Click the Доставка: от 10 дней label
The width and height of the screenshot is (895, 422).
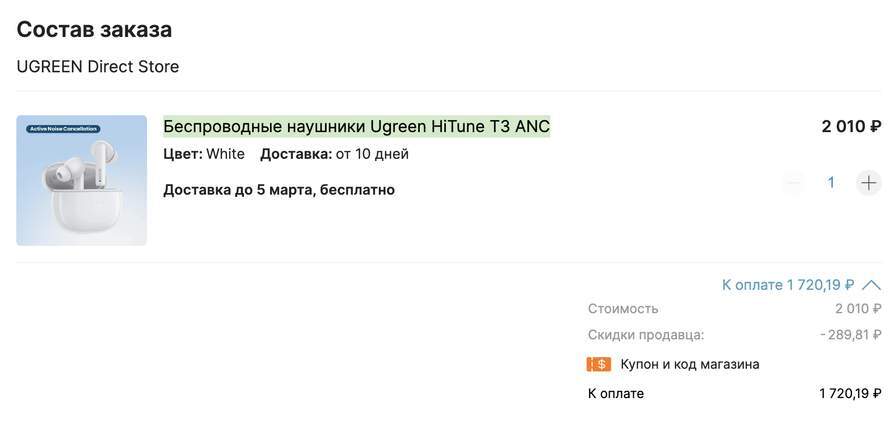click(334, 154)
